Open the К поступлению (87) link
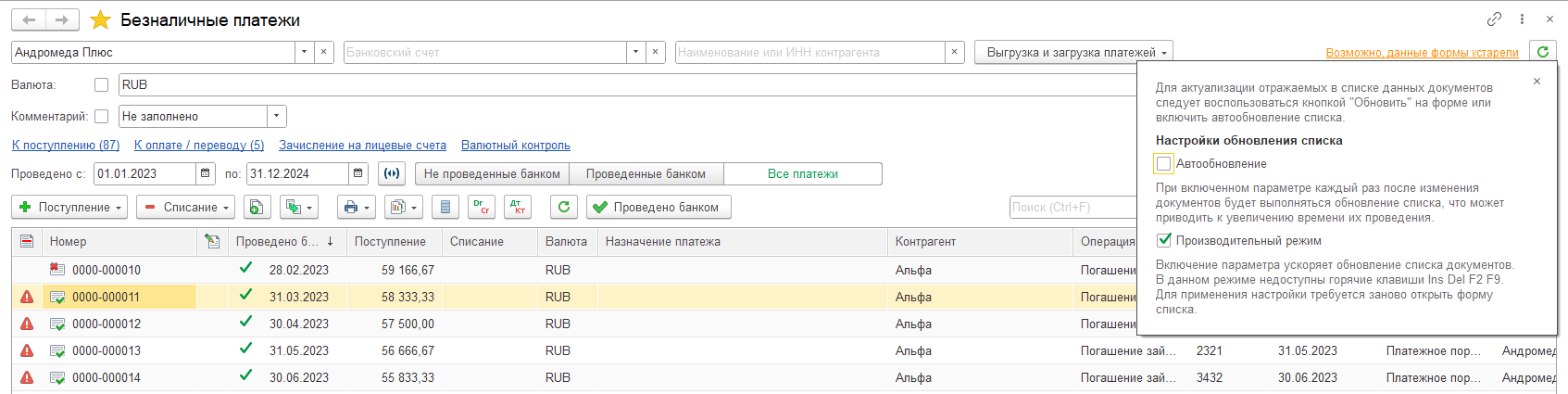 point(66,146)
